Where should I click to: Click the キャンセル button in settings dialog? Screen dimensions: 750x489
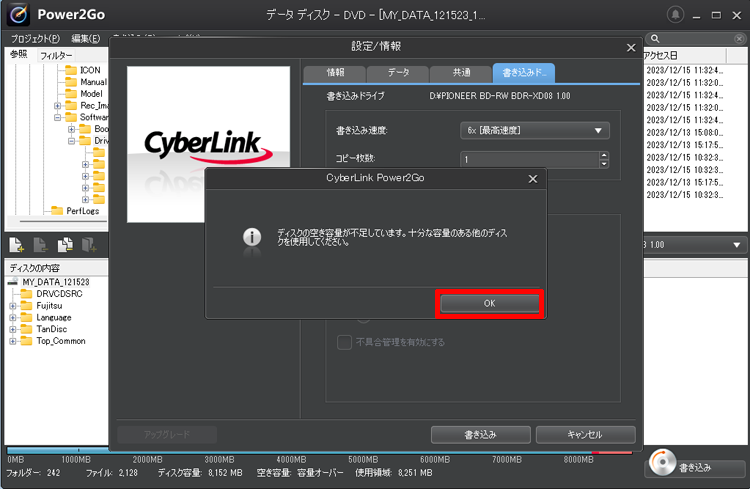pos(585,434)
